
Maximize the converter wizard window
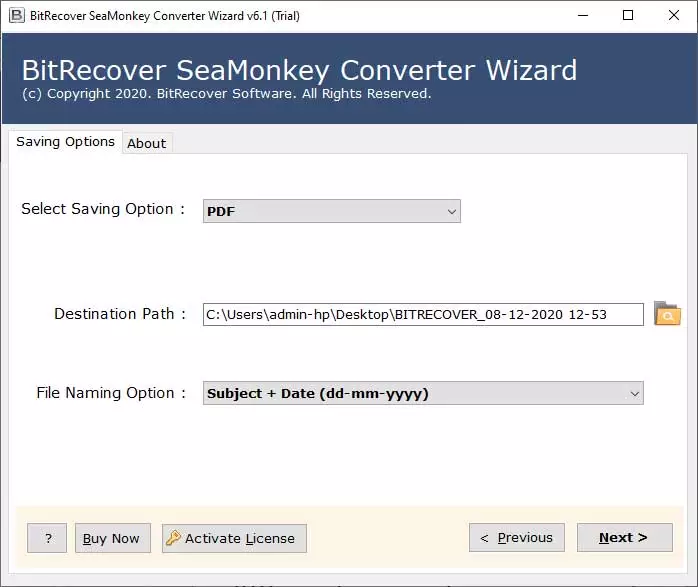(x=628, y=16)
